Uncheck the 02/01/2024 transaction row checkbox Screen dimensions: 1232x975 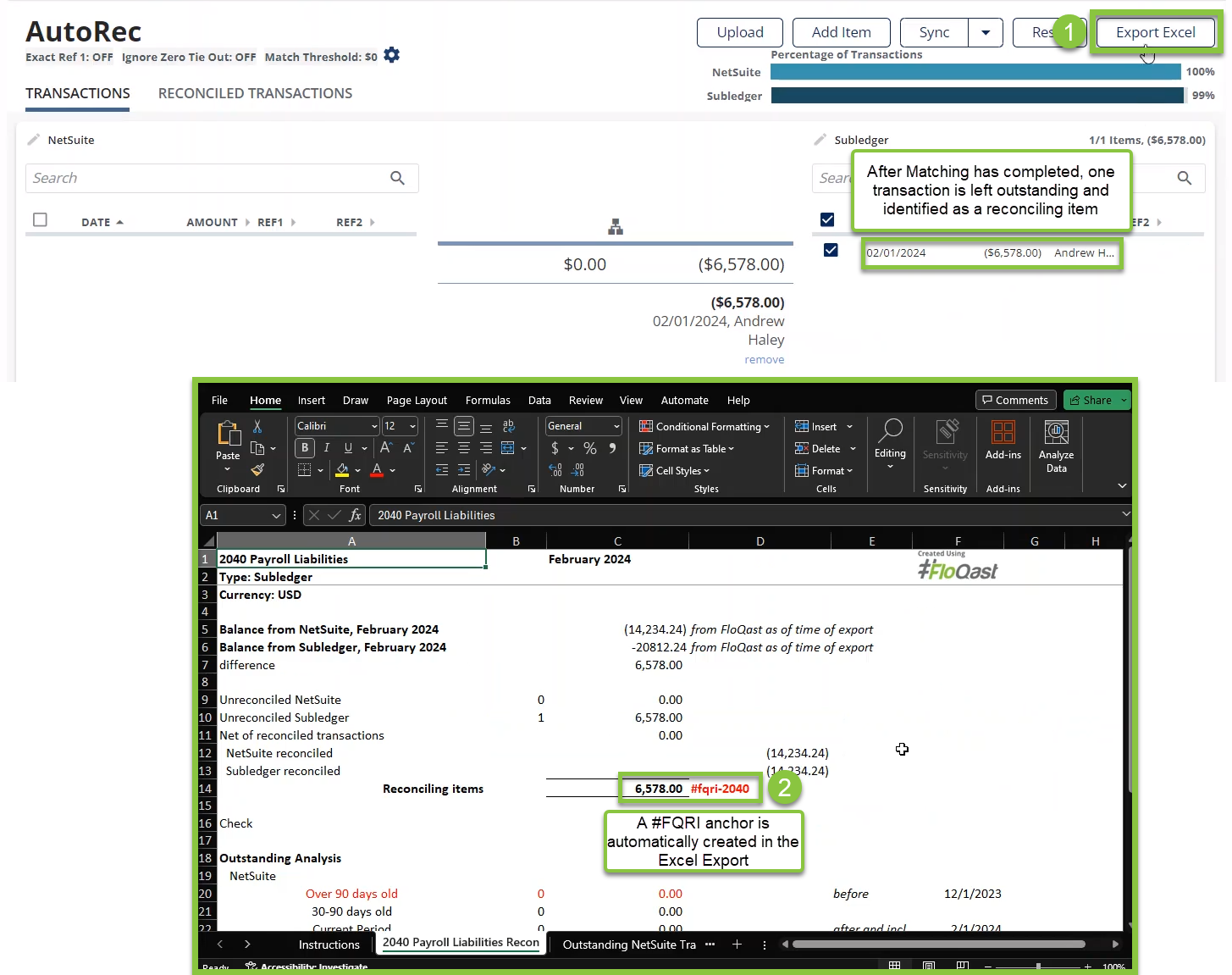coord(831,251)
